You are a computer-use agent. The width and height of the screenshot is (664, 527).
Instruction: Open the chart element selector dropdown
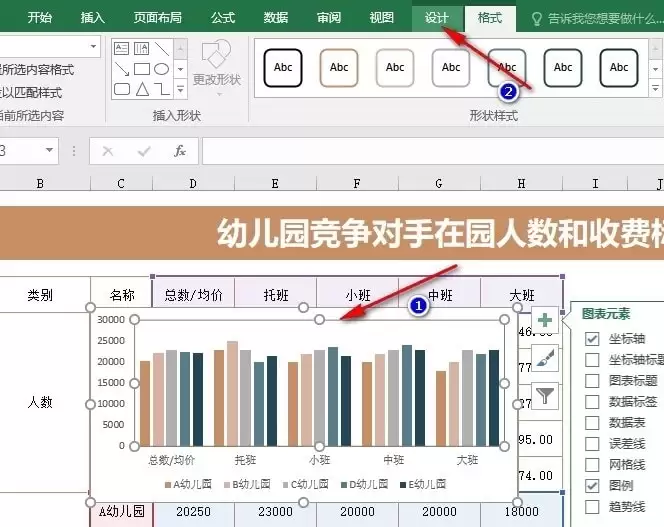(94, 46)
